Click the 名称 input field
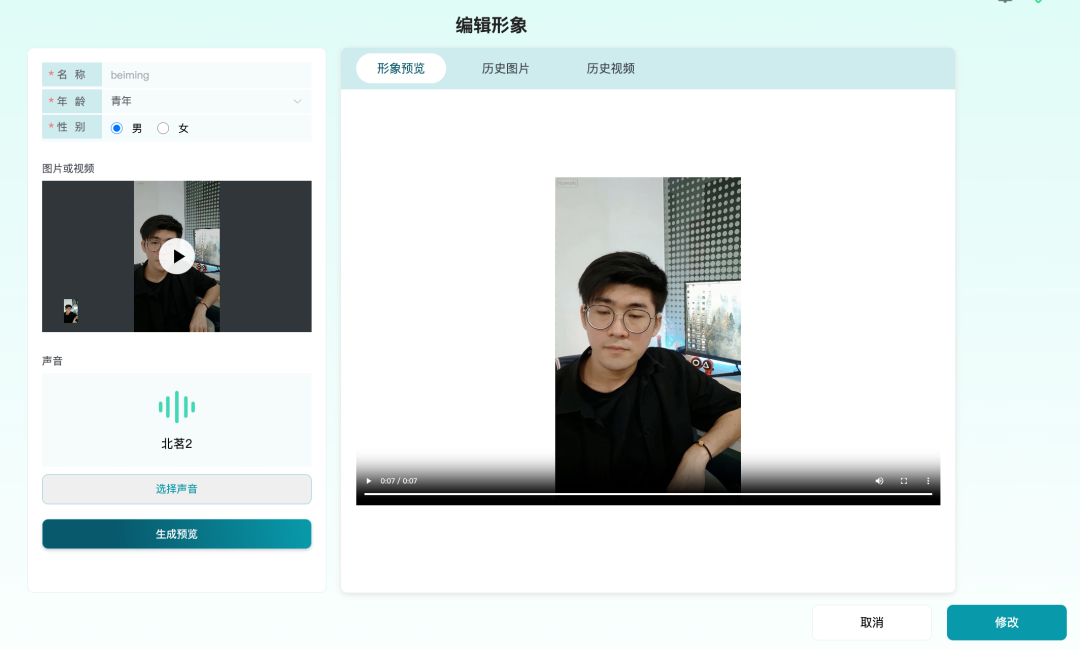The width and height of the screenshot is (1080, 650). tap(205, 75)
